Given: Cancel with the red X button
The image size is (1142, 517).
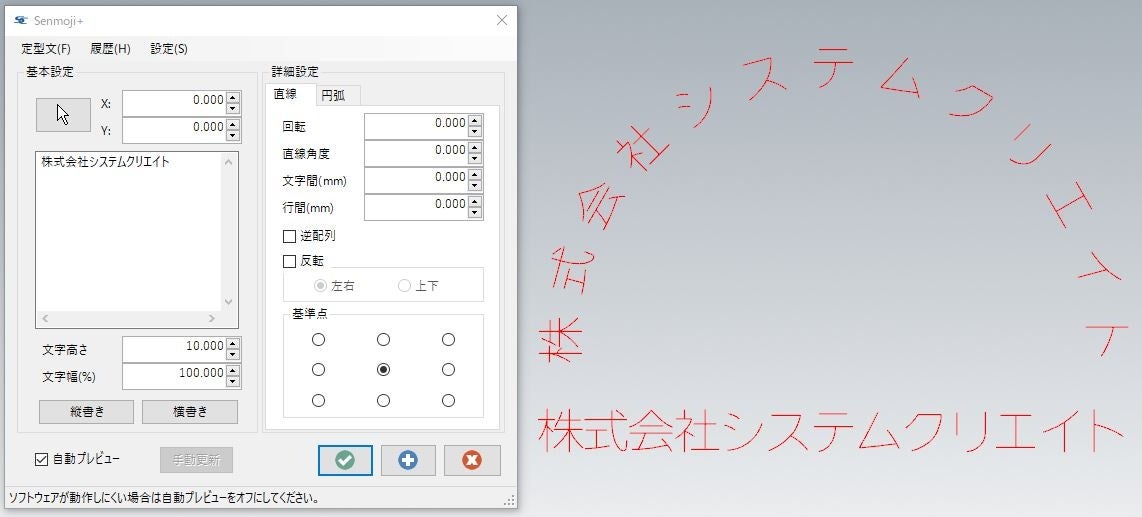Looking at the screenshot, I should point(472,460).
